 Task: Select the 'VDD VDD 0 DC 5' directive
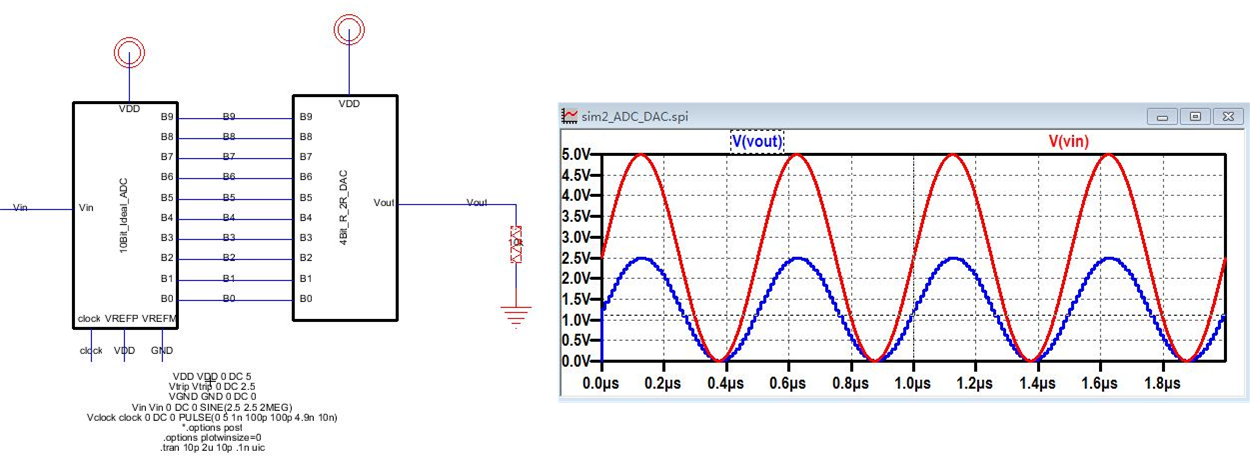(212, 376)
